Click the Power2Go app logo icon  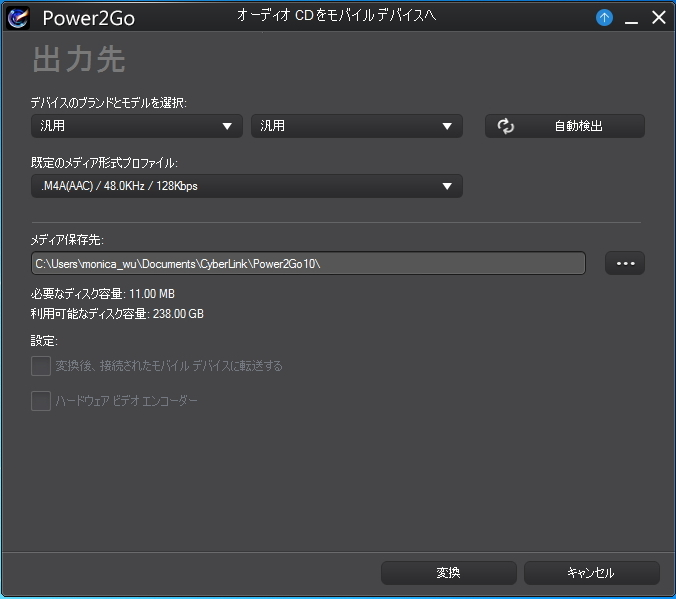18,18
